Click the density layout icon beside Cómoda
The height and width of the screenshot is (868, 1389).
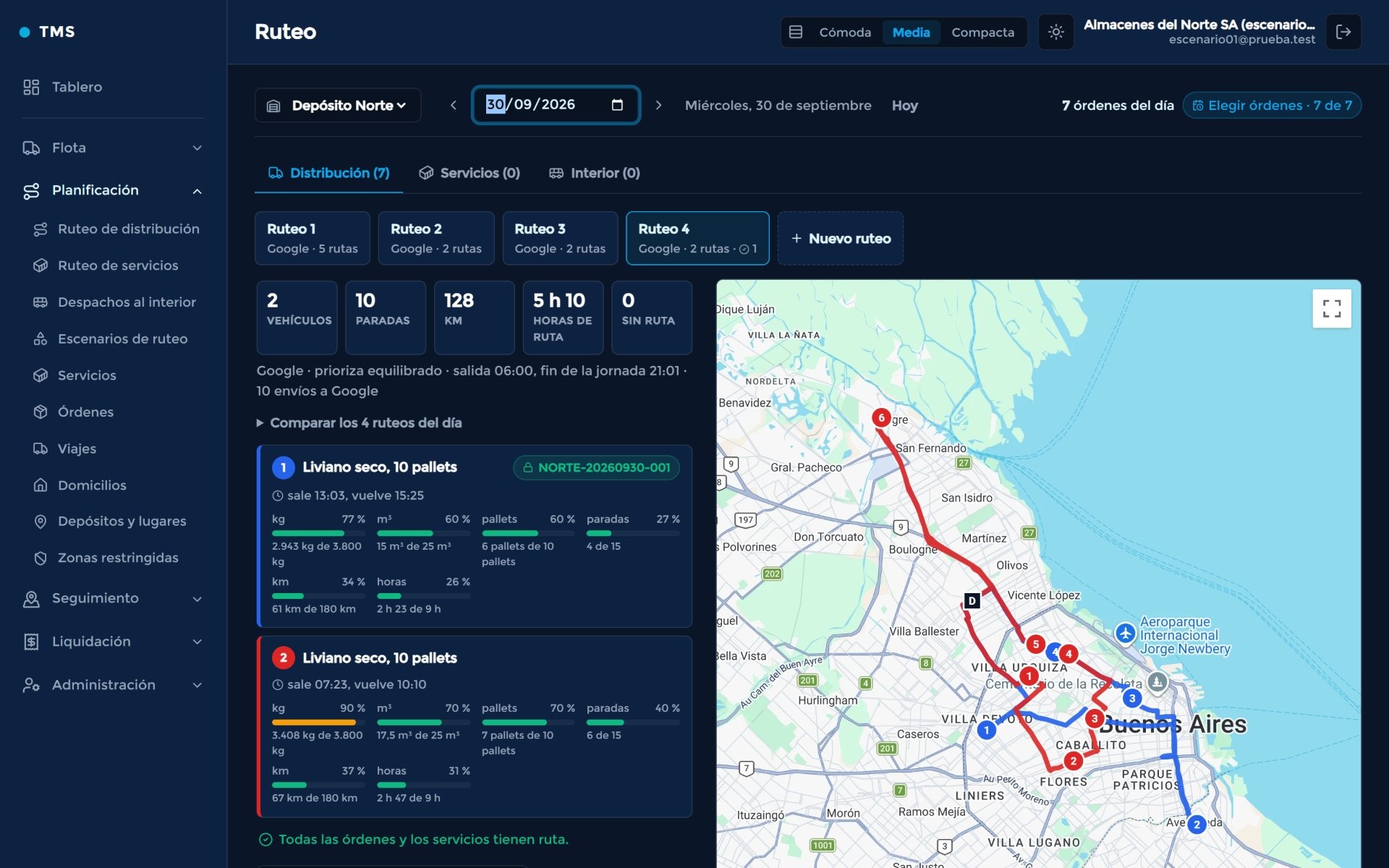[x=796, y=32]
